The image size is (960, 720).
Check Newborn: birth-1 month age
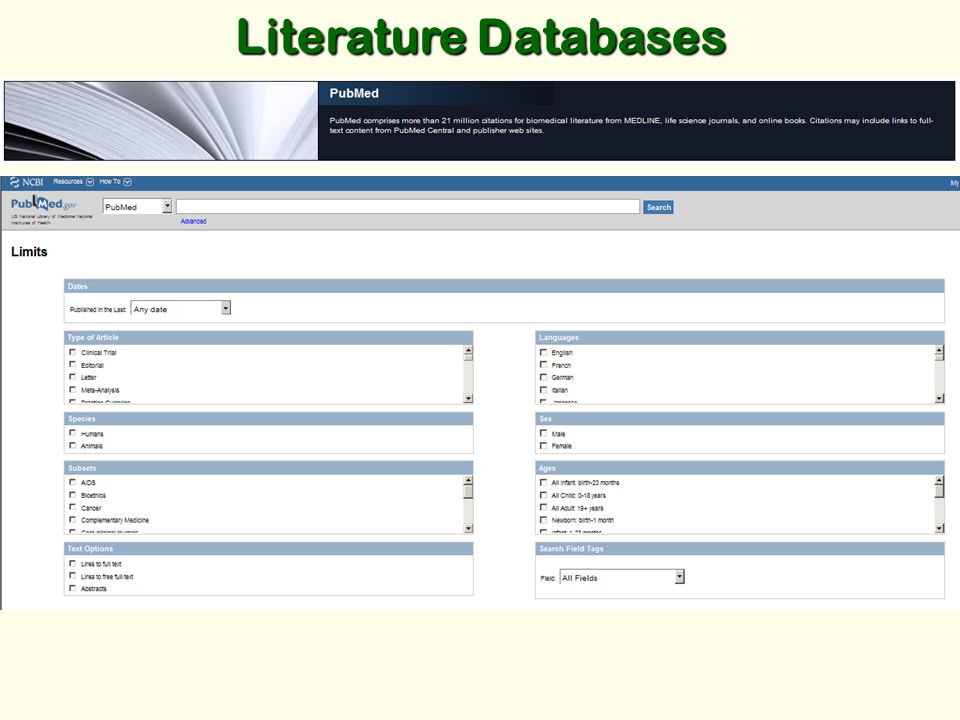point(543,519)
